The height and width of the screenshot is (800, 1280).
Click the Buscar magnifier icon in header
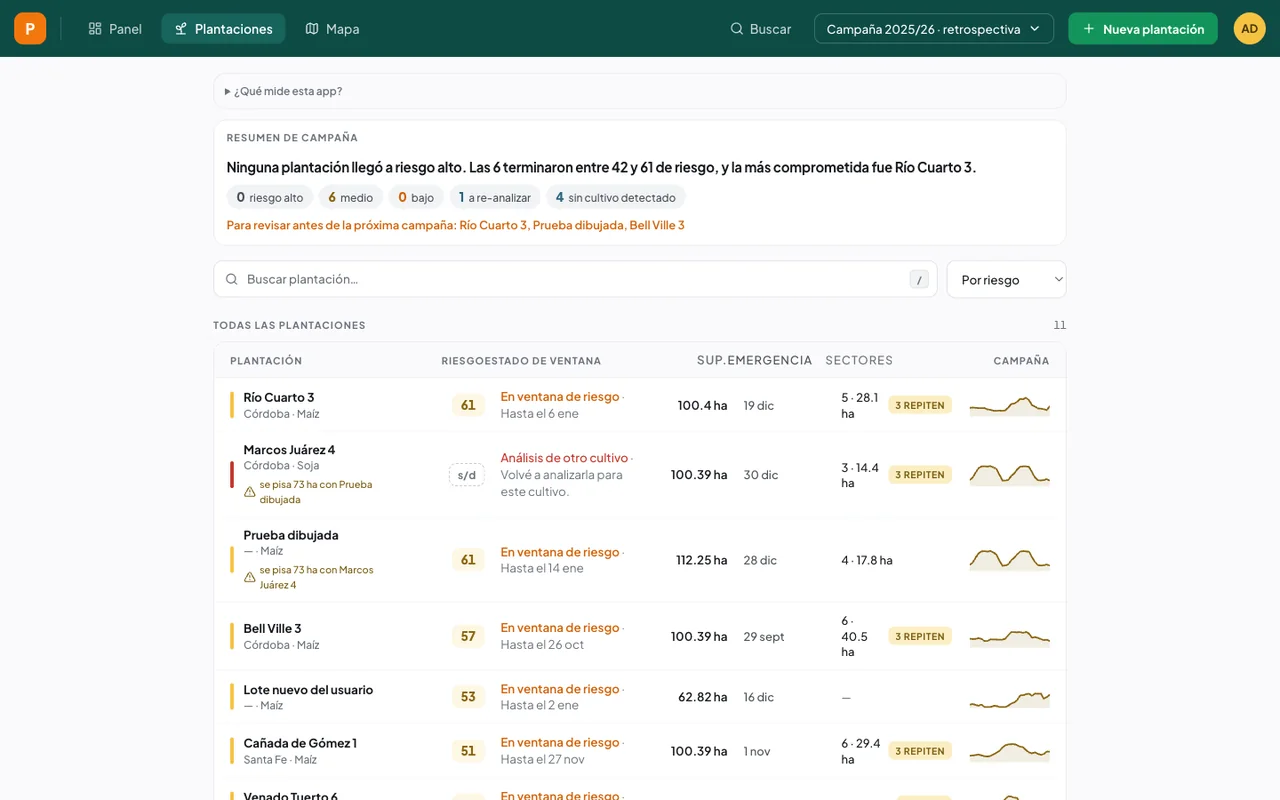point(737,29)
